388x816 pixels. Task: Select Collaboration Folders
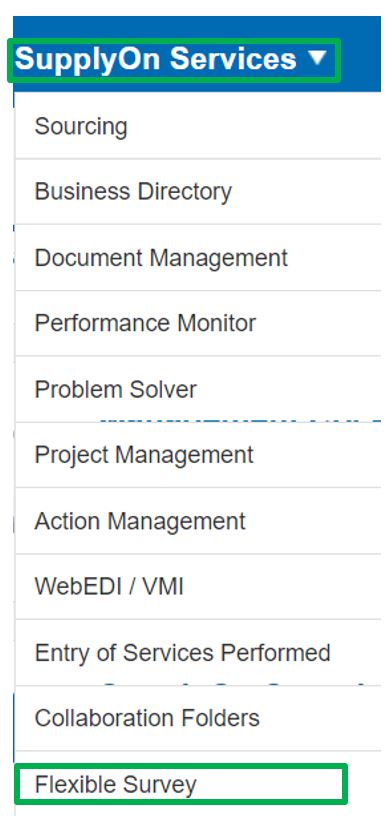198,718
